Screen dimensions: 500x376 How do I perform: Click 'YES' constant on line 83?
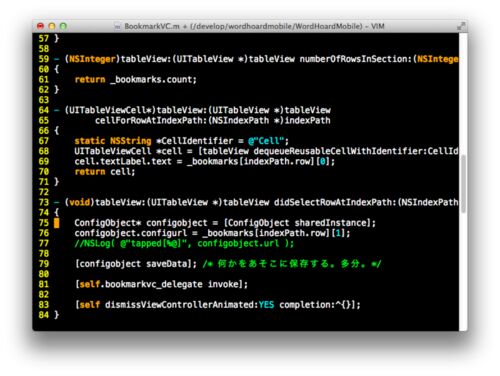(x=266, y=305)
